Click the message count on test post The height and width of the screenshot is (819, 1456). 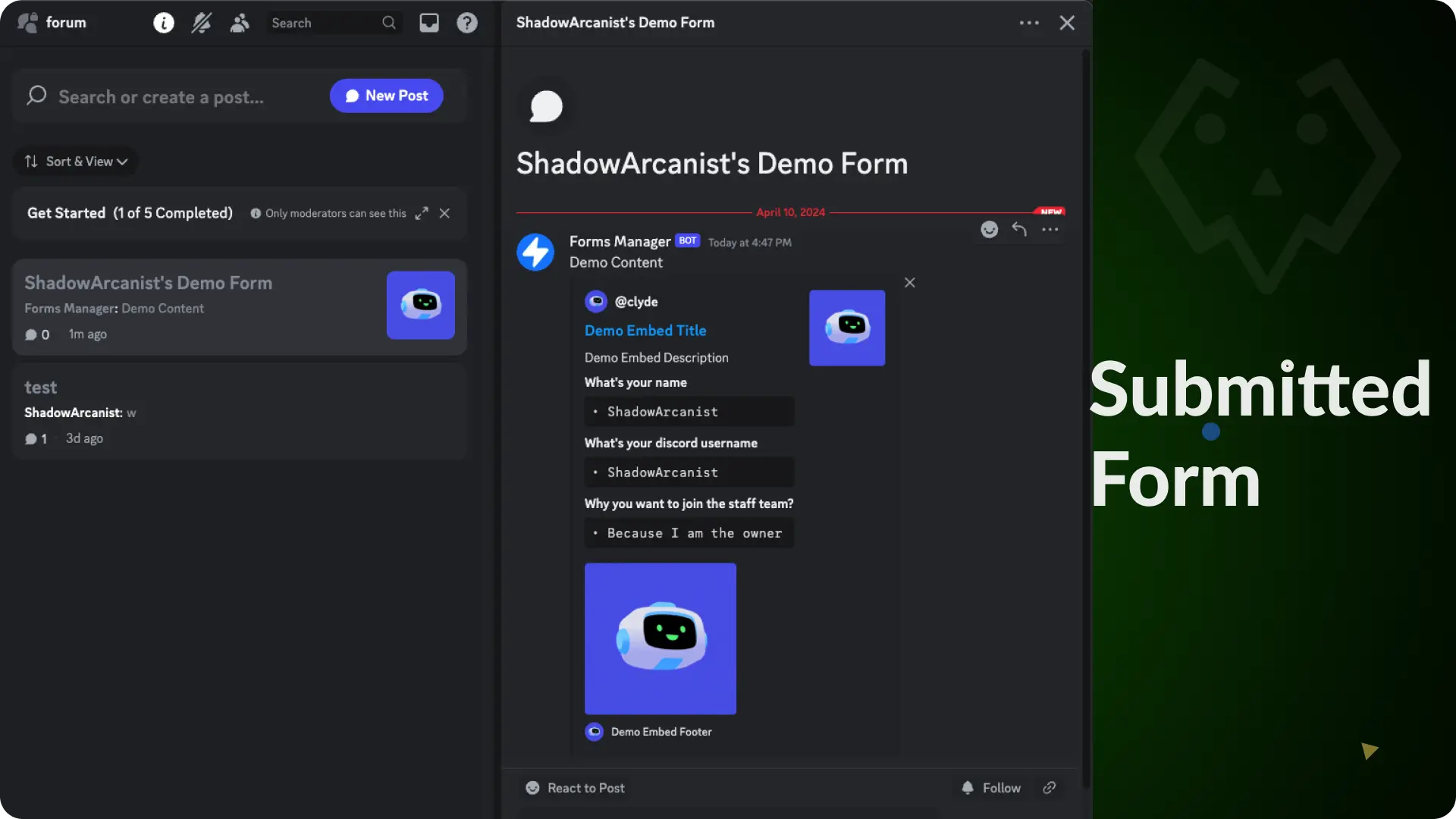pos(36,438)
